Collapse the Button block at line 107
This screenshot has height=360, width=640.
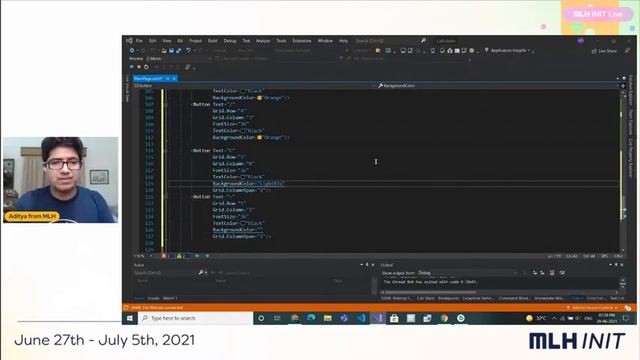pyautogui.click(x=166, y=104)
